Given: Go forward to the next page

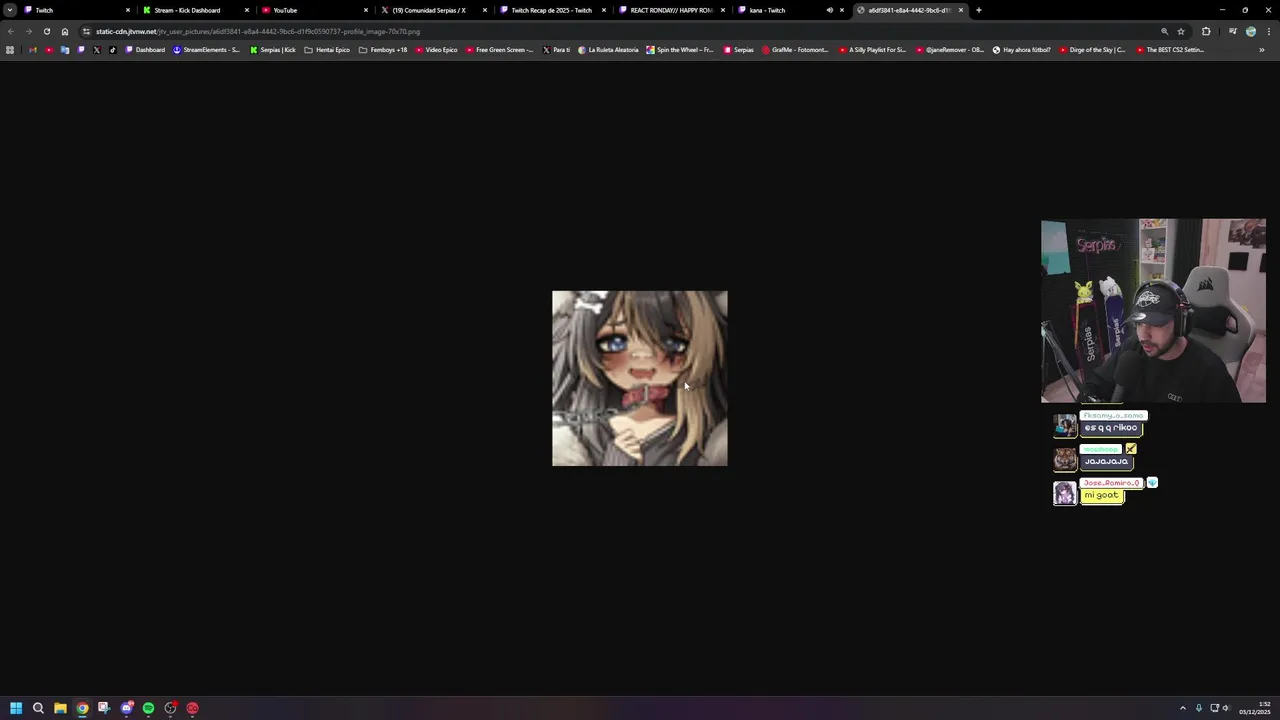Looking at the screenshot, I should point(28,31).
